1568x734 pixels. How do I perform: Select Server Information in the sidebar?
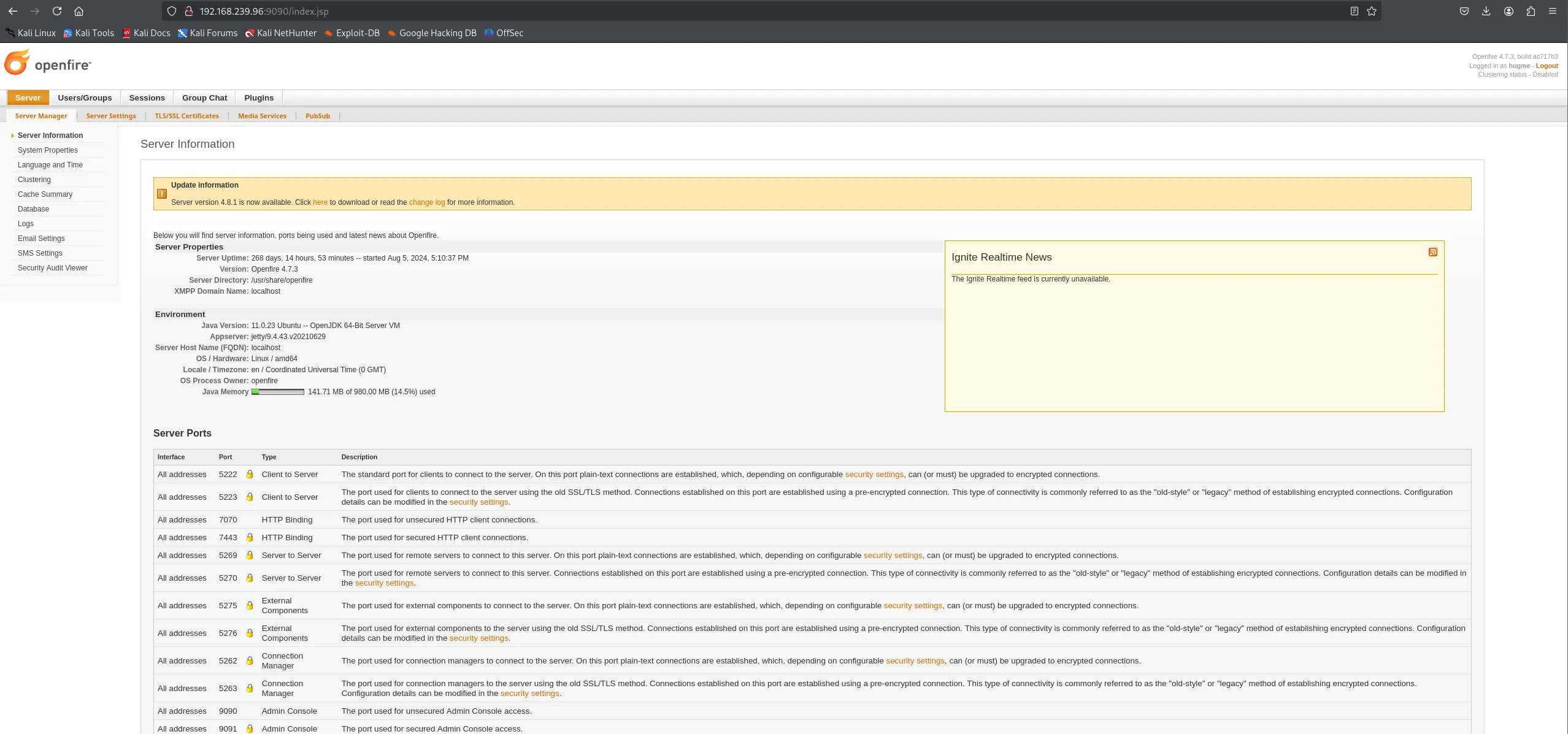(x=50, y=136)
